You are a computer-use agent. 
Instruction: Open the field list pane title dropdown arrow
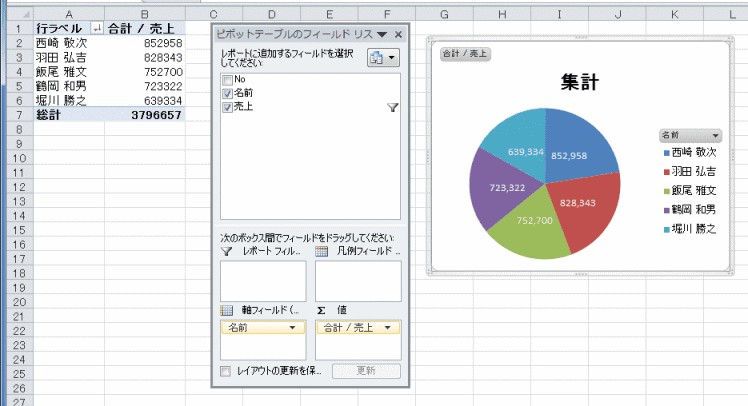click(382, 34)
